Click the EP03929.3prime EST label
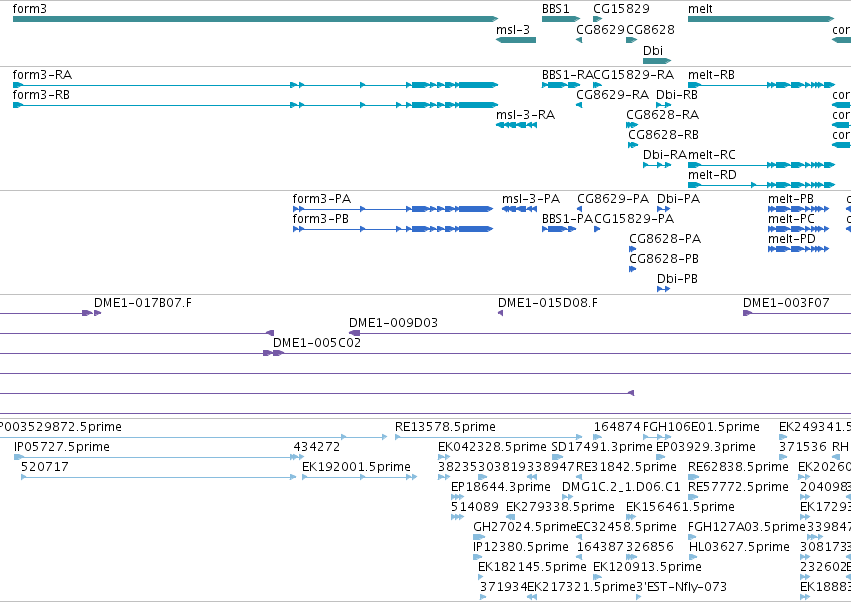851x602 pixels. [706, 447]
